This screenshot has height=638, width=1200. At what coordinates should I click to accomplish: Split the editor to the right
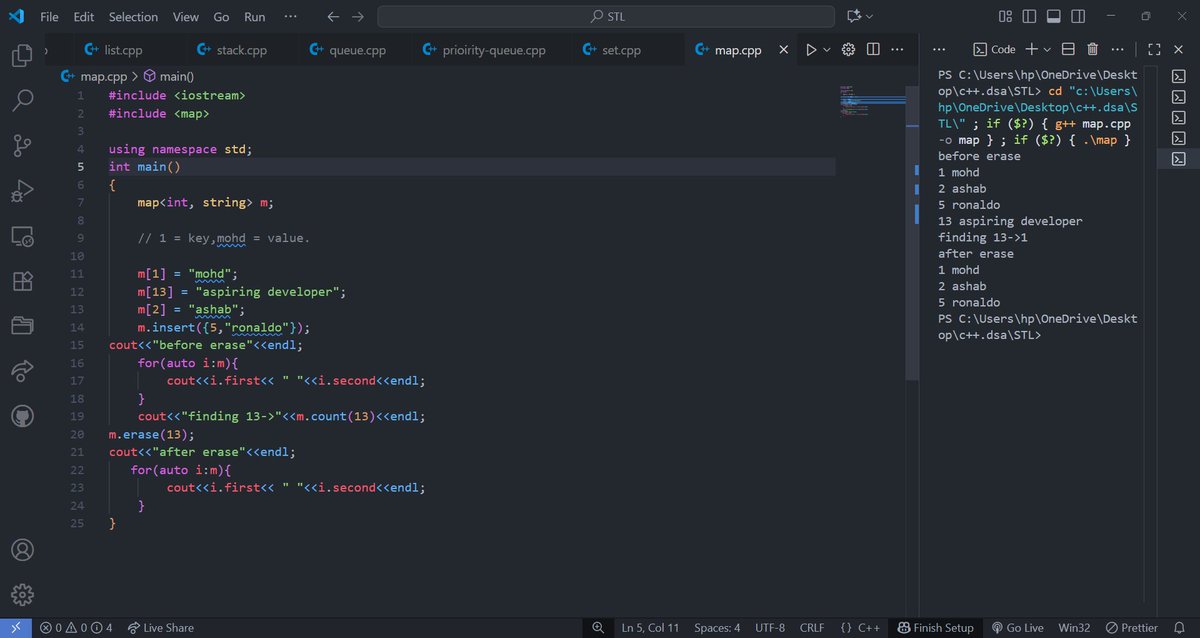873,50
